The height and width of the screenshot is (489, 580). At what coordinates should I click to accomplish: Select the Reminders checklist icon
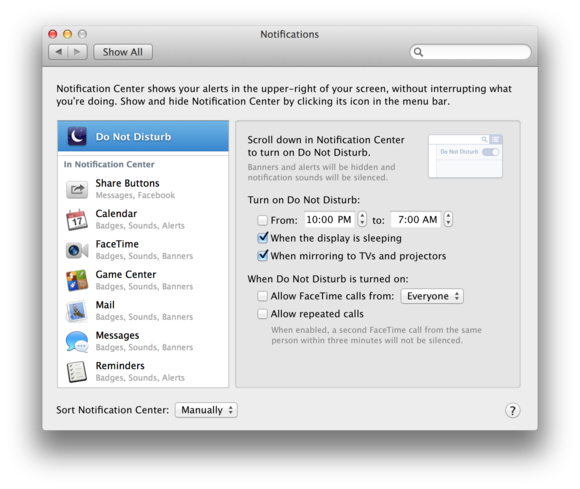point(77,372)
